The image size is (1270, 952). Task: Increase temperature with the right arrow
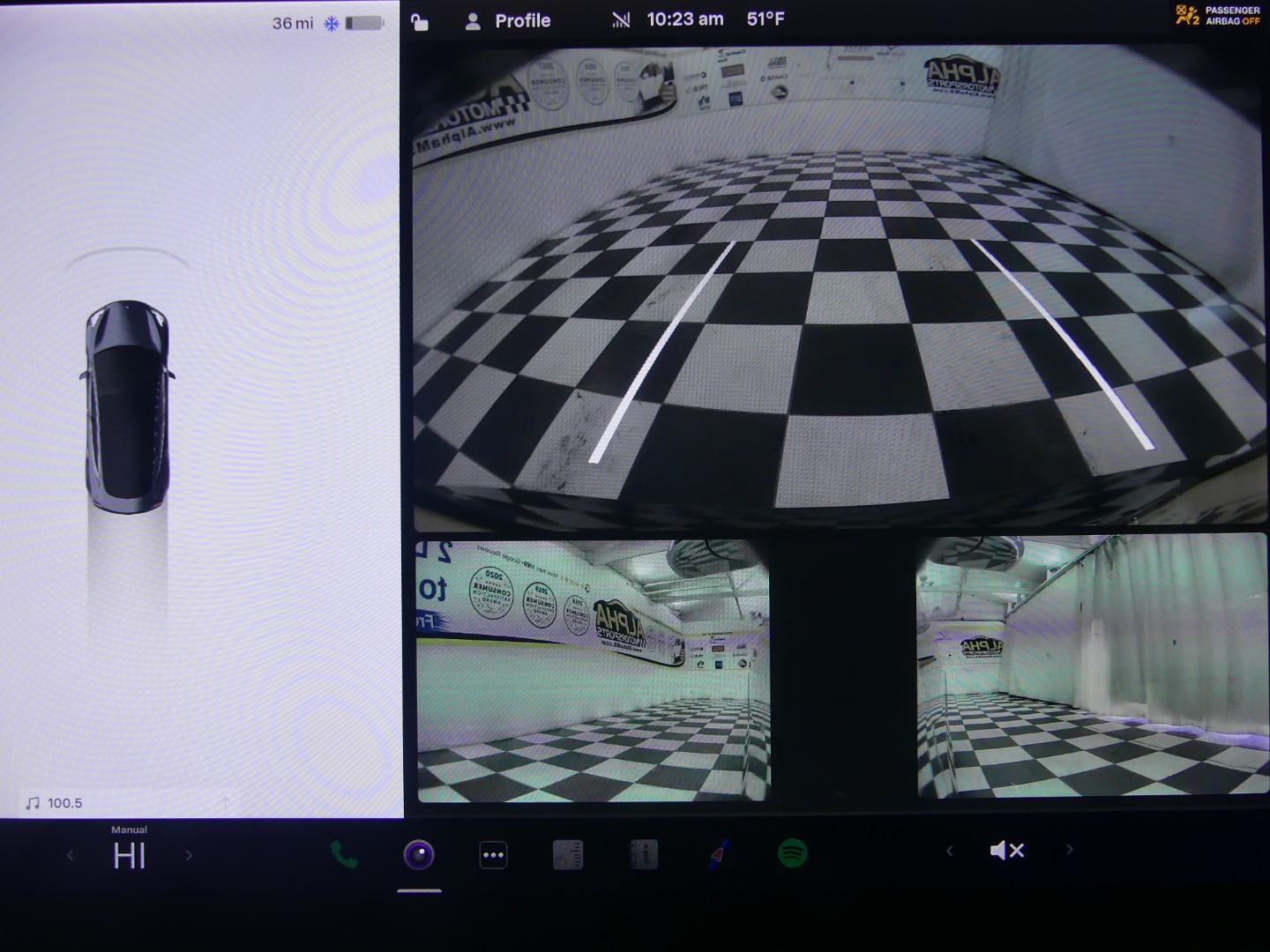click(188, 856)
